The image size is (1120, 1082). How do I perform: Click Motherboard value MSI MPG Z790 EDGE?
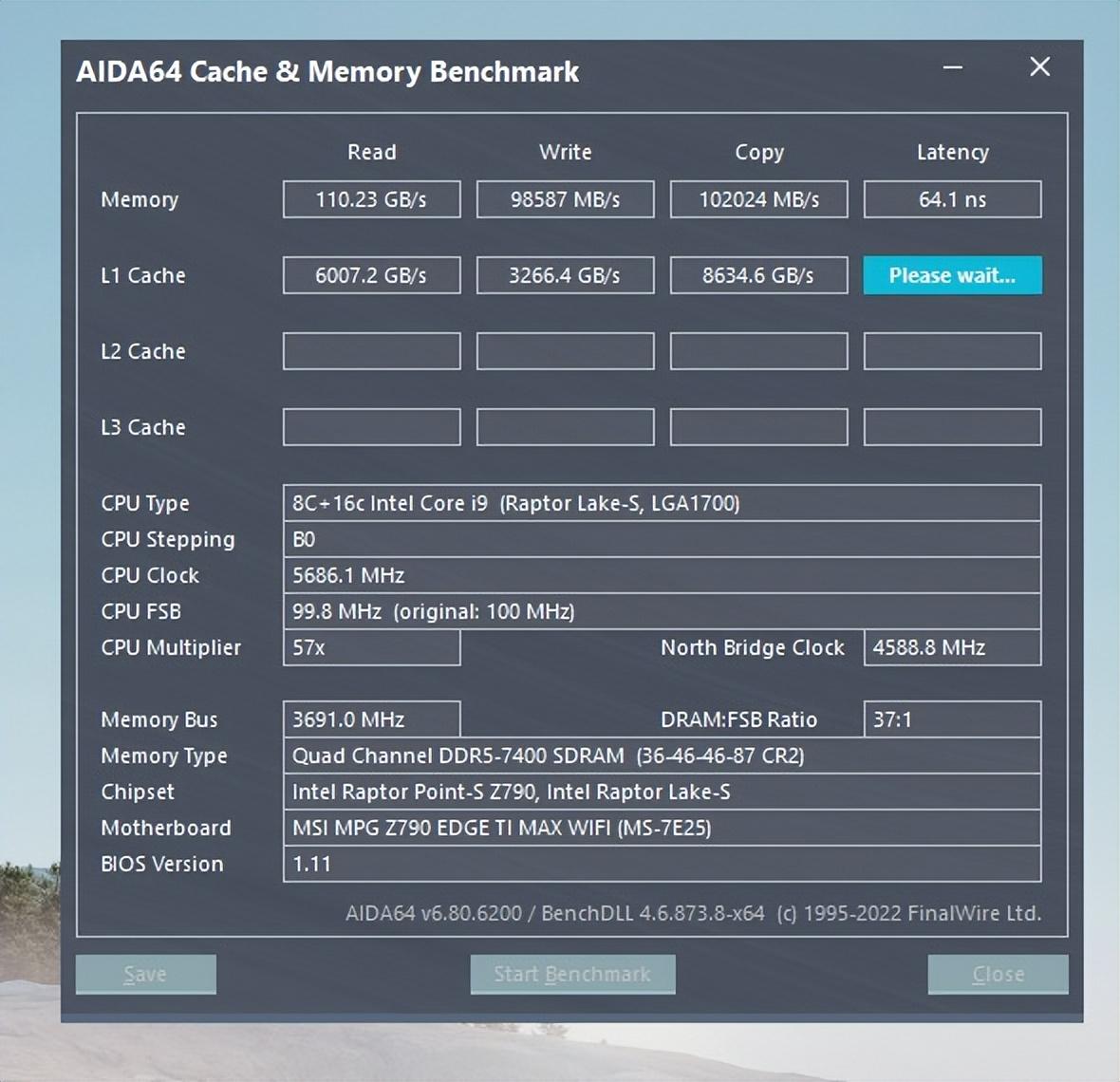[662, 828]
